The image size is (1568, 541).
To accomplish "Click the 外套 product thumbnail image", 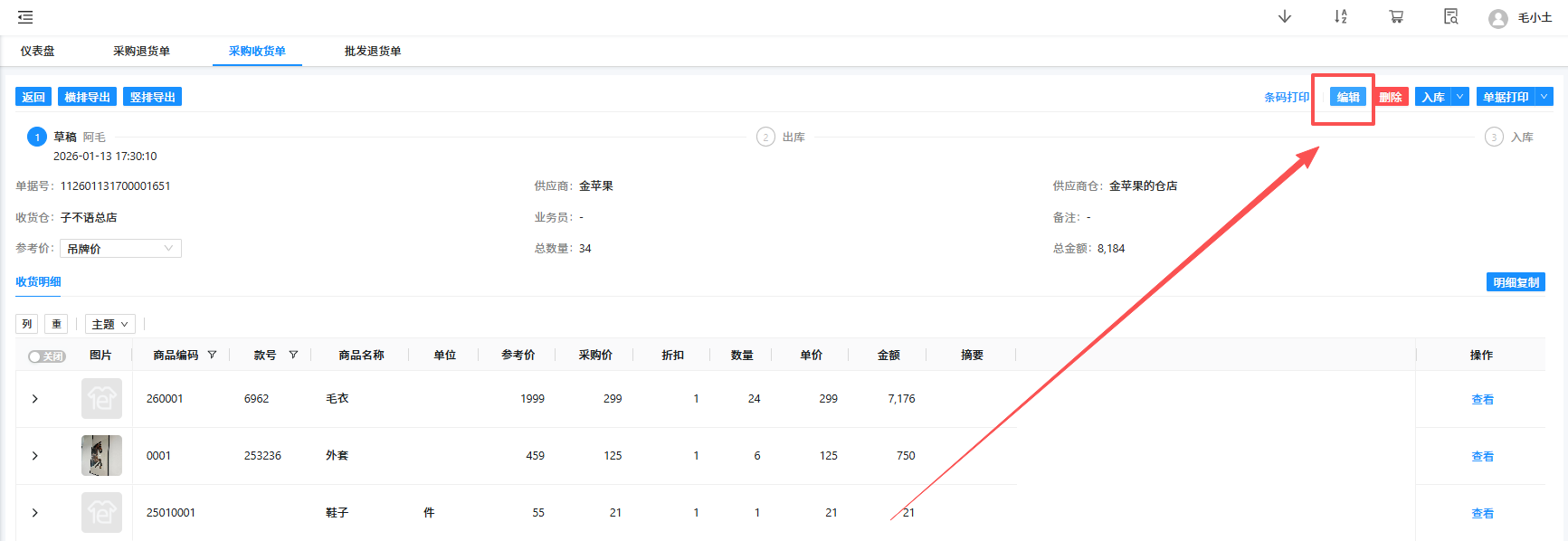I will (101, 456).
